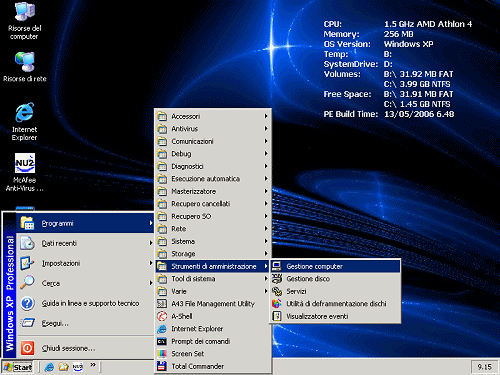500x375 pixels.
Task: Click the Debug folder icon
Action: point(162,154)
